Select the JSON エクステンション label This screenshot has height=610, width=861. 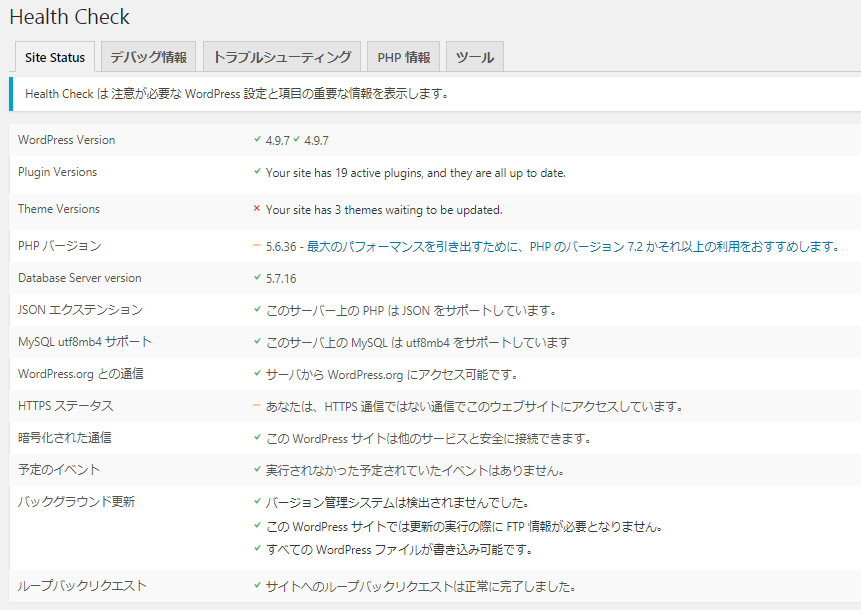point(80,310)
